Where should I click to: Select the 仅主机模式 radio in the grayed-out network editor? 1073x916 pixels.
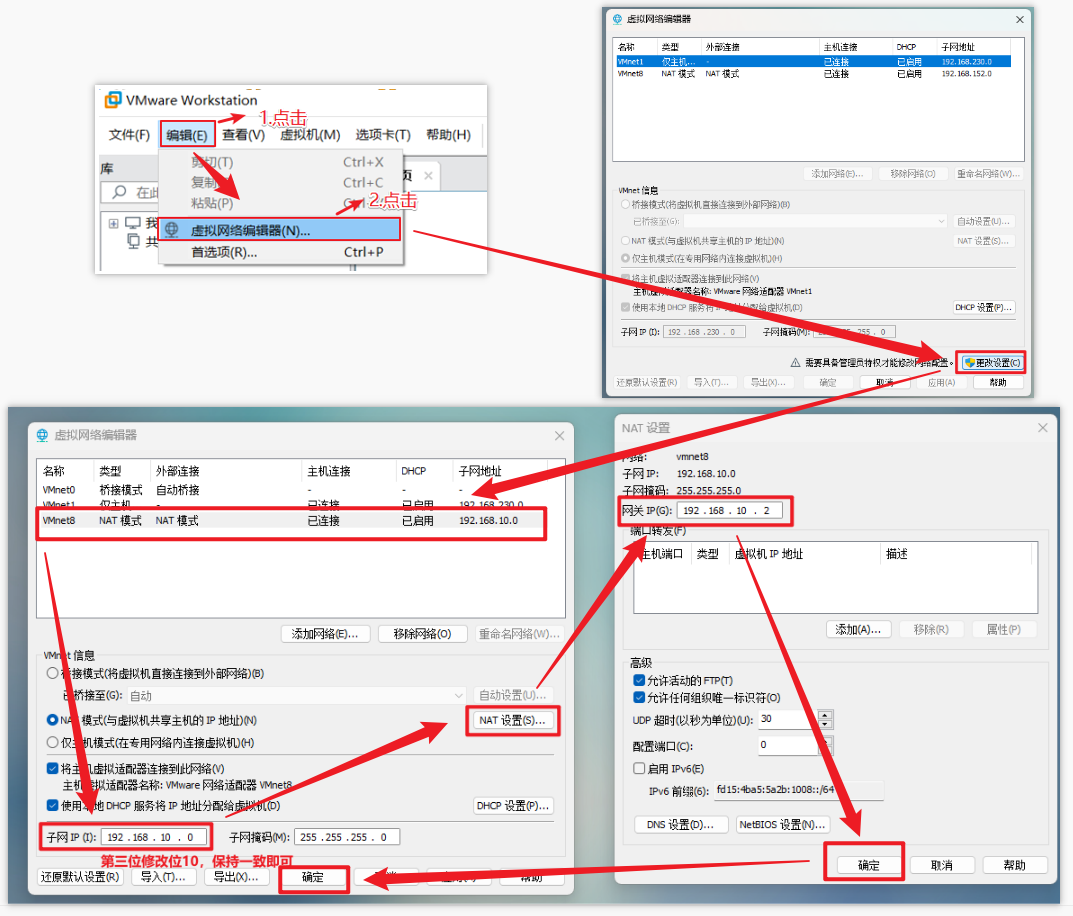click(x=625, y=258)
